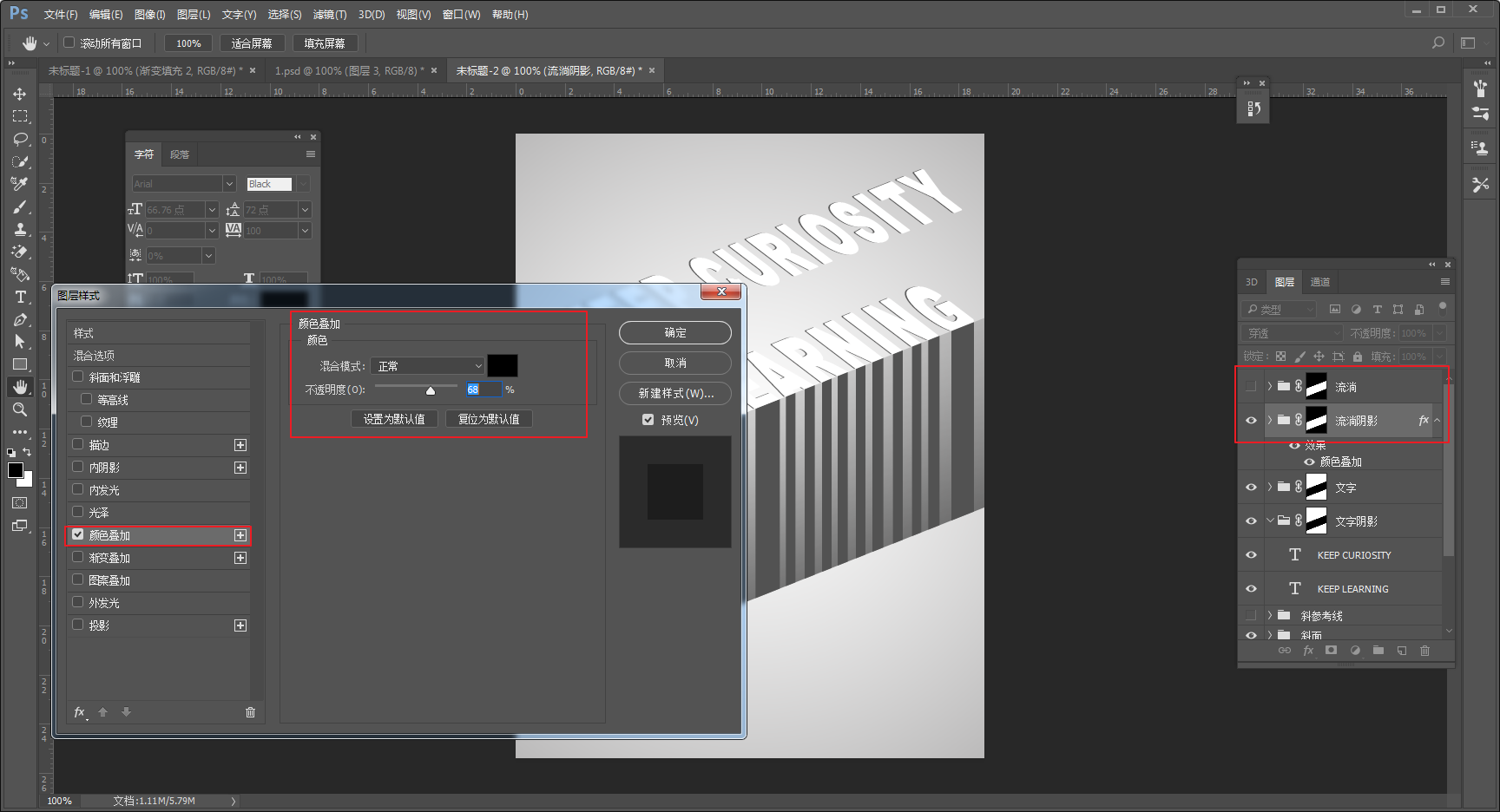Screen dimensions: 1500x812
Task: Swap foreground and background colors
Action: pyautogui.click(x=27, y=452)
